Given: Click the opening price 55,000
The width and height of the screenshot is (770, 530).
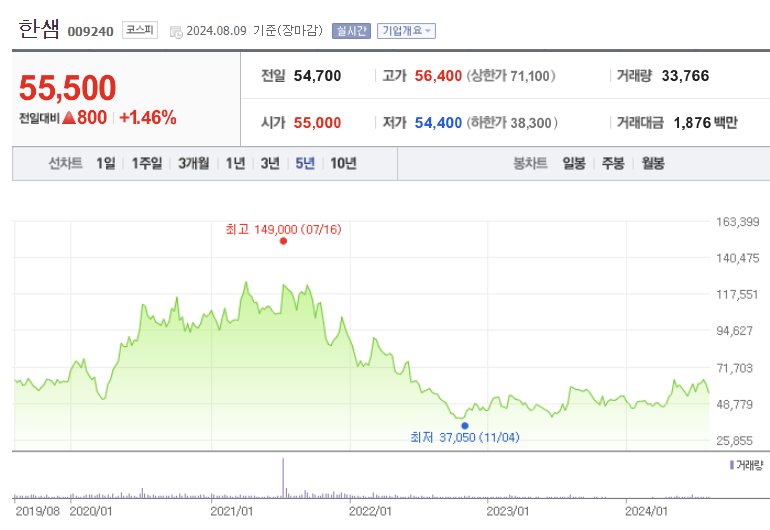Looking at the screenshot, I should (x=317, y=123).
